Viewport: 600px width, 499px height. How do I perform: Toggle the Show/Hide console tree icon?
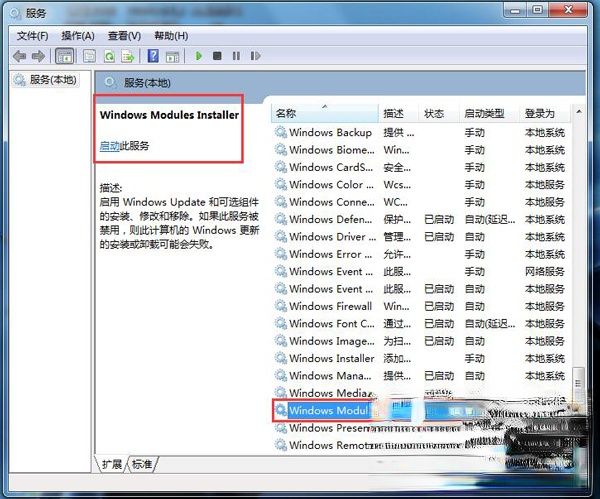coord(64,56)
